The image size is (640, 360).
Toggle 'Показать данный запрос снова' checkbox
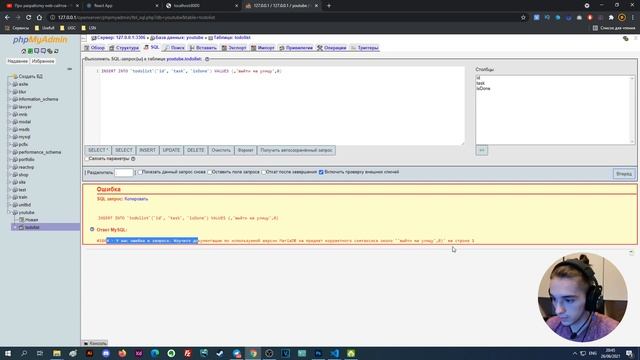(x=140, y=172)
